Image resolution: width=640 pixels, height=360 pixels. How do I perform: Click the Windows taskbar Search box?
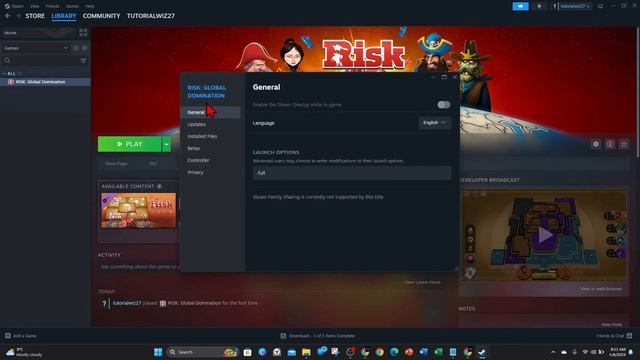[x=202, y=352]
